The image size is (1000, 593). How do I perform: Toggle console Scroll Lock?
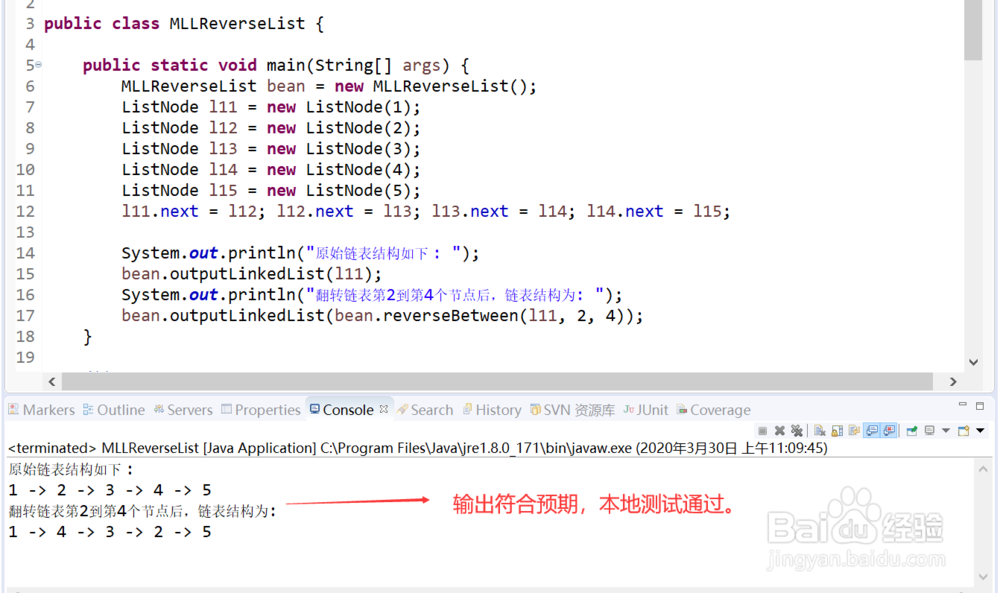coord(837,430)
